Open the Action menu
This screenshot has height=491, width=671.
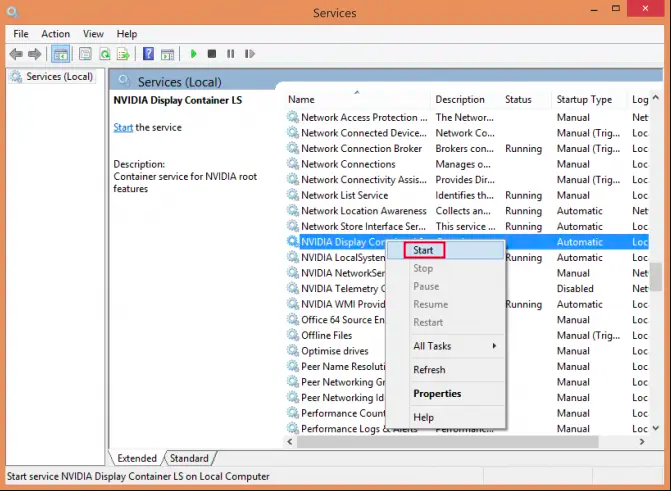[x=56, y=34]
